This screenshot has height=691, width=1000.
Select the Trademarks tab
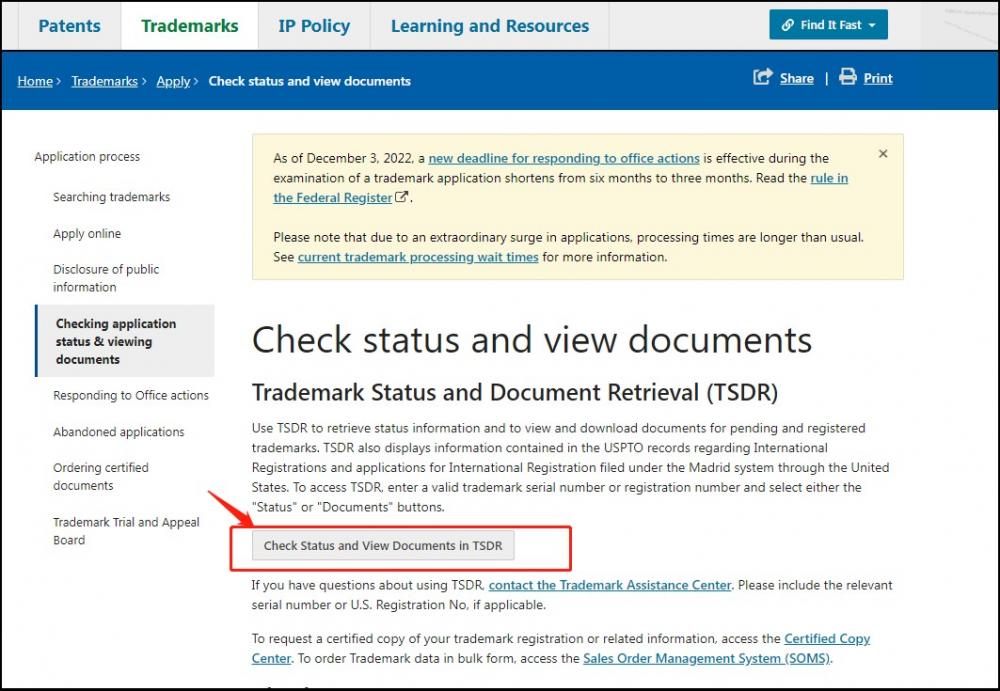(189, 26)
